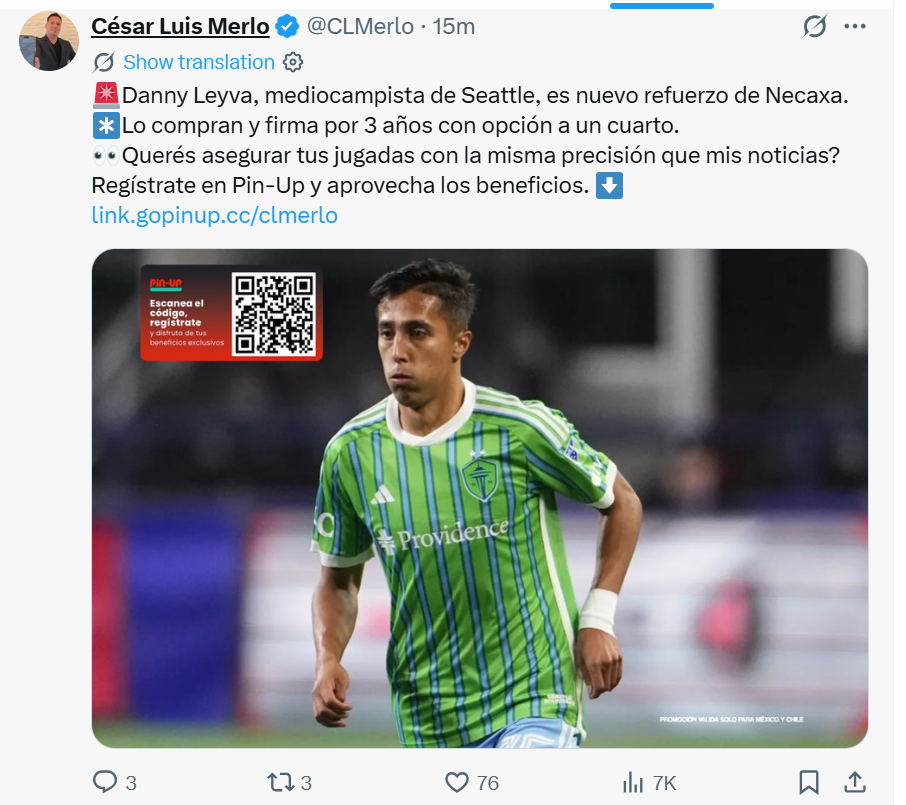
Task: Open César Luis Merlo profile name
Action: click(180, 26)
